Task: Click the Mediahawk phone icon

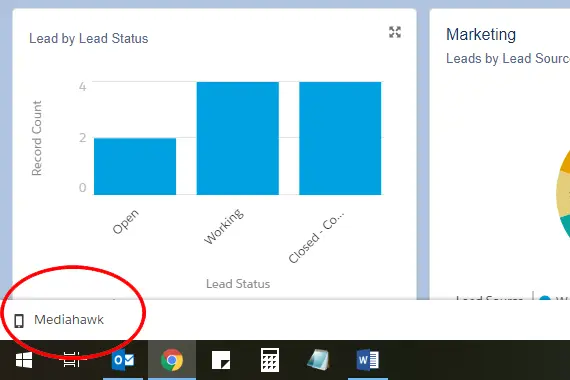Action: (x=19, y=321)
